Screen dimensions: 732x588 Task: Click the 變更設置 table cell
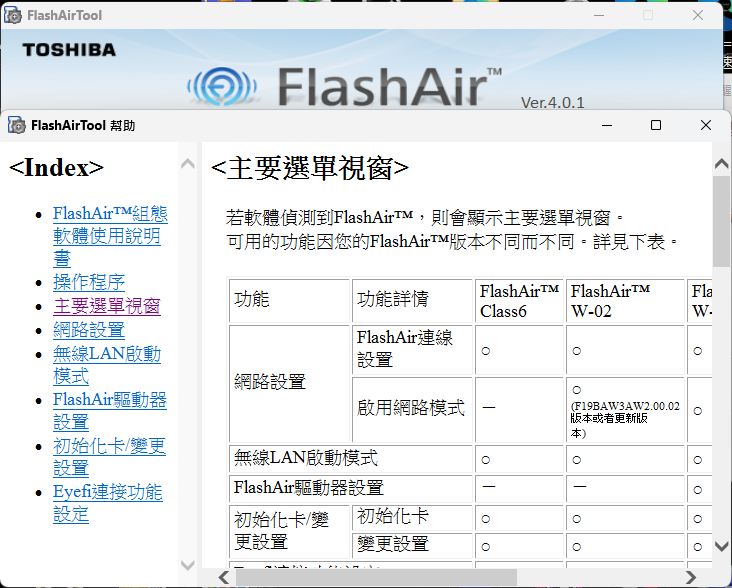tap(412, 545)
